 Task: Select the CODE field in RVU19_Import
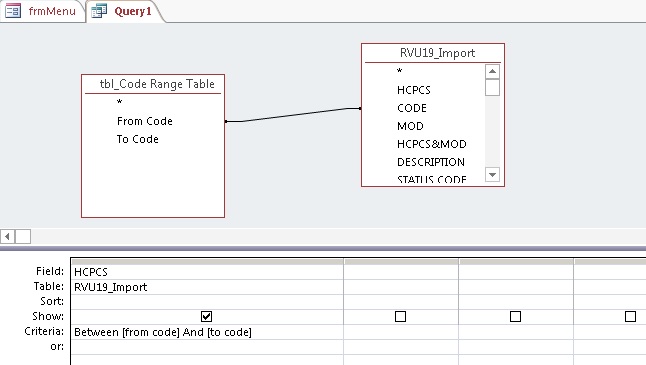pos(412,108)
